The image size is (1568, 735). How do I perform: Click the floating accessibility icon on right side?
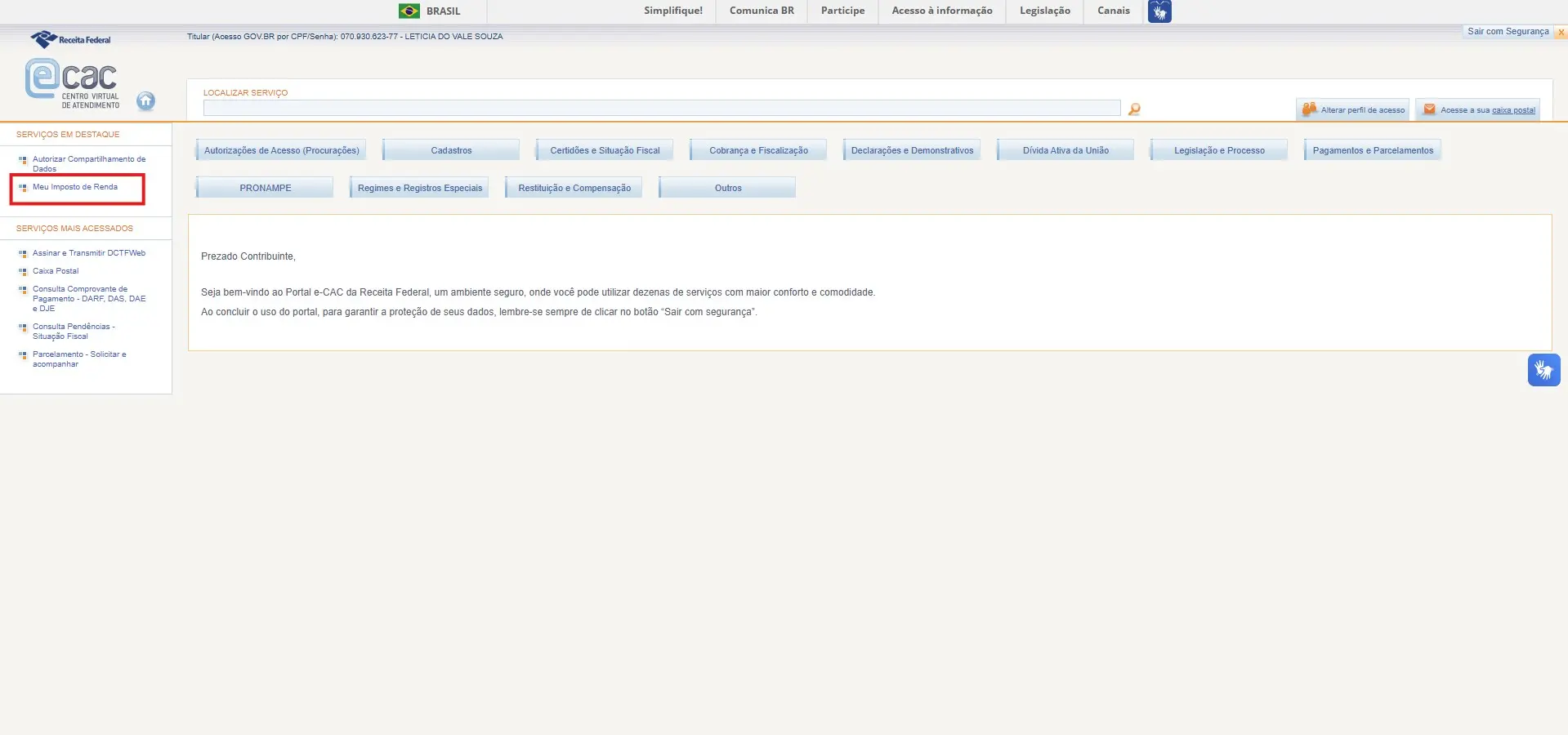pos(1543,369)
